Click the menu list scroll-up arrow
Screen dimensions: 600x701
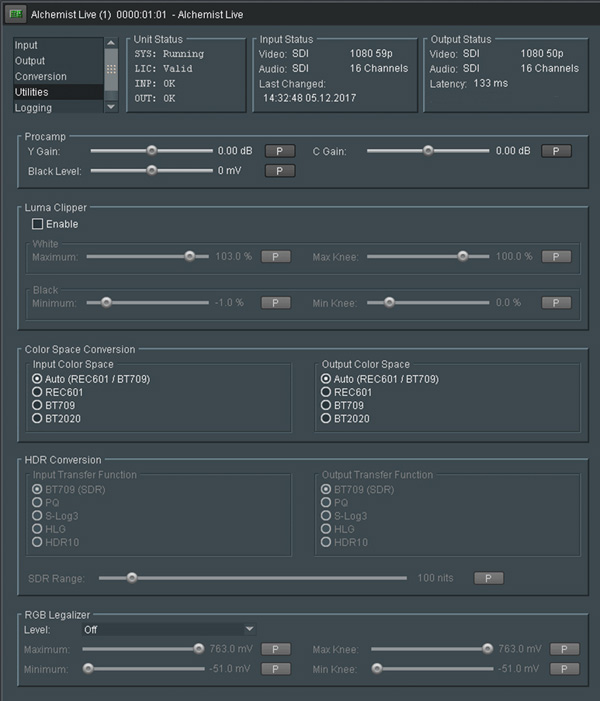tap(111, 43)
